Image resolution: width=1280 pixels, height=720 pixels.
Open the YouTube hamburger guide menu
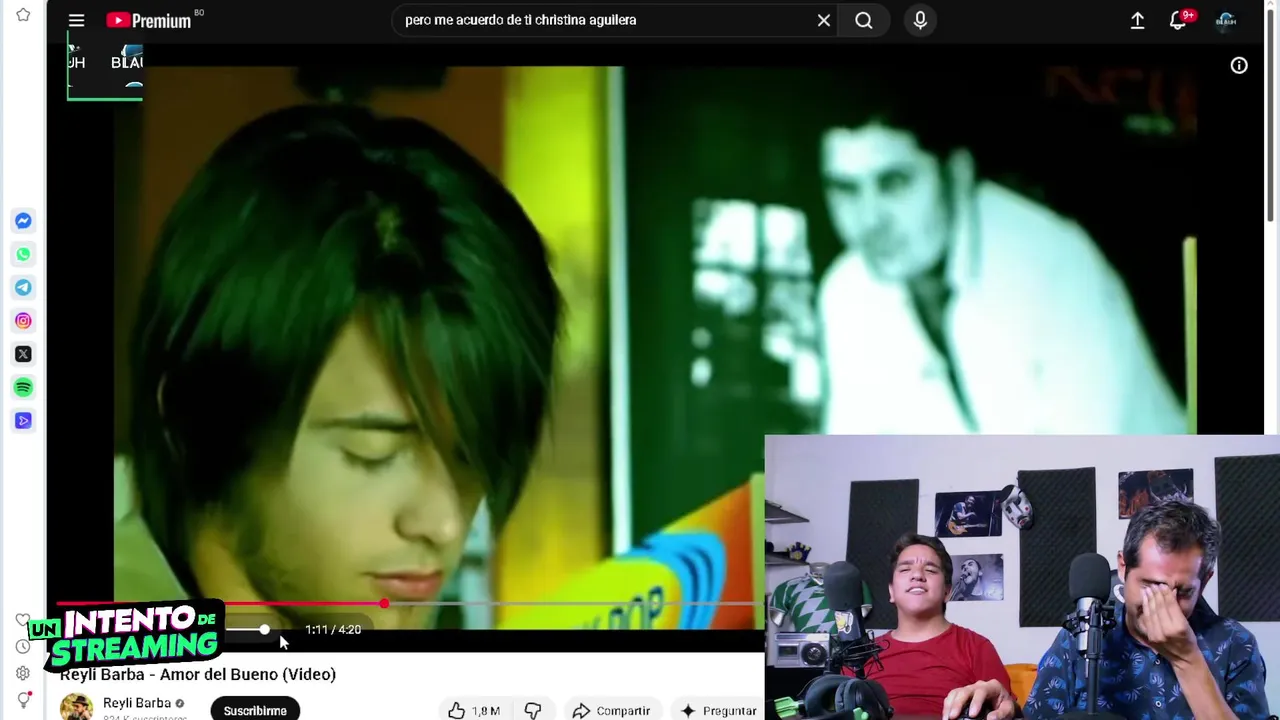(76, 20)
